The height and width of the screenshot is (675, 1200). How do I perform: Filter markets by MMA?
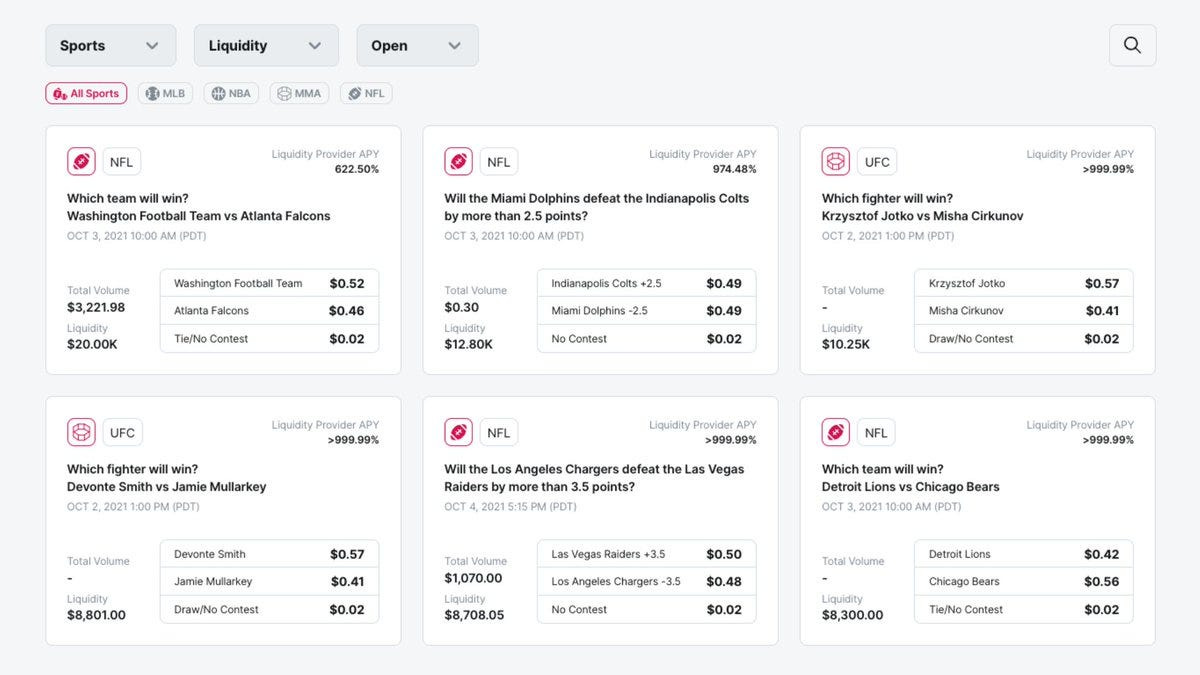click(x=299, y=93)
